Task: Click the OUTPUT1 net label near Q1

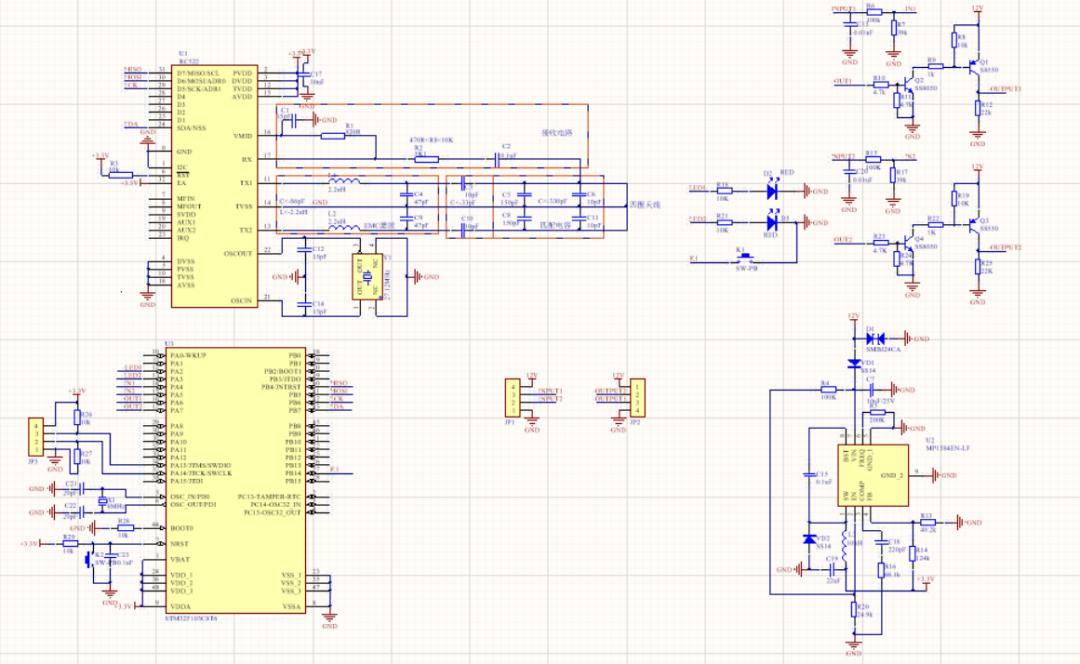Action: pyautogui.click(x=1004, y=89)
